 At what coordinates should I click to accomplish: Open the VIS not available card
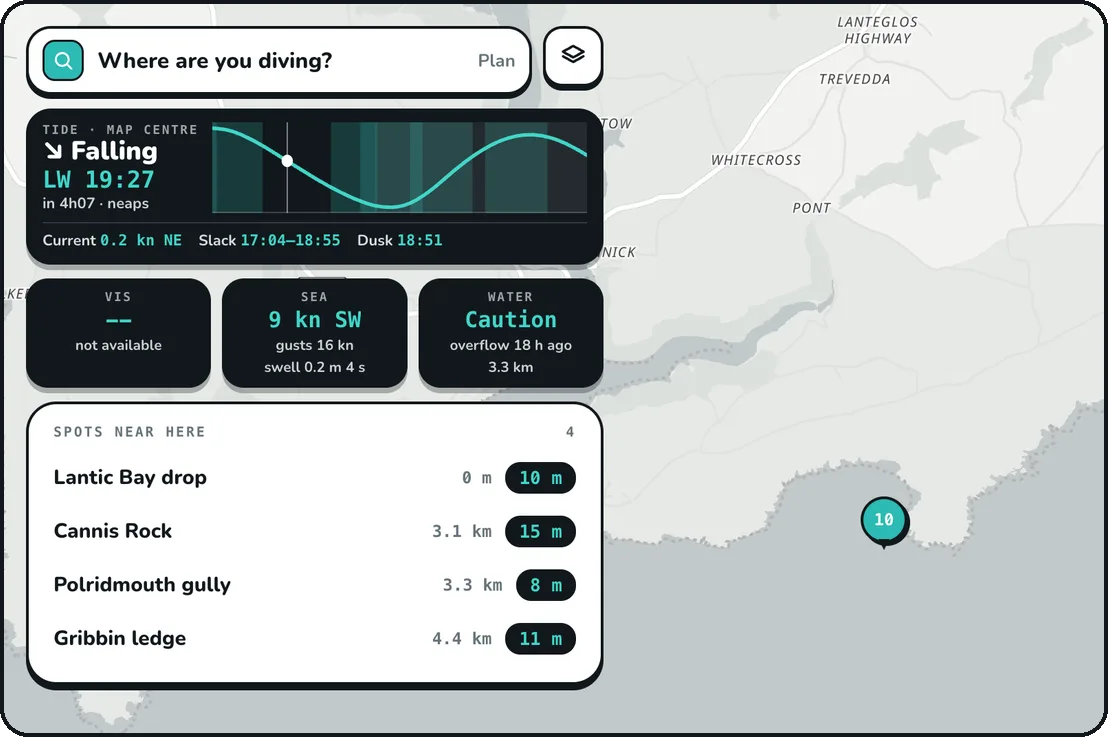tap(118, 333)
